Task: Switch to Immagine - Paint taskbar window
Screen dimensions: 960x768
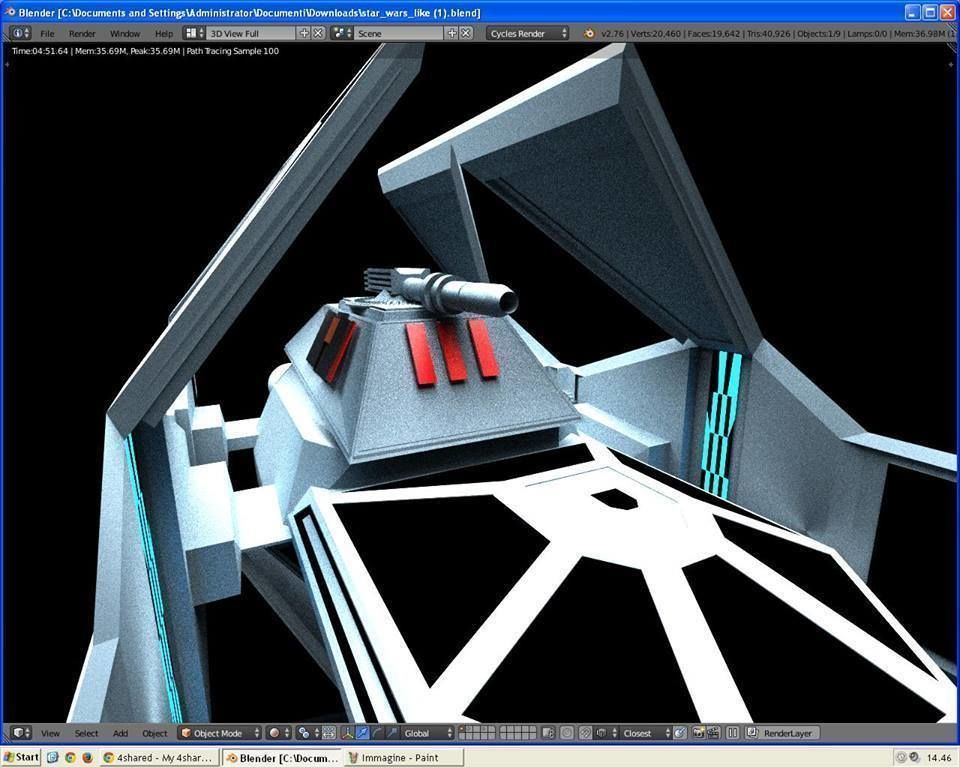Action: [x=404, y=758]
